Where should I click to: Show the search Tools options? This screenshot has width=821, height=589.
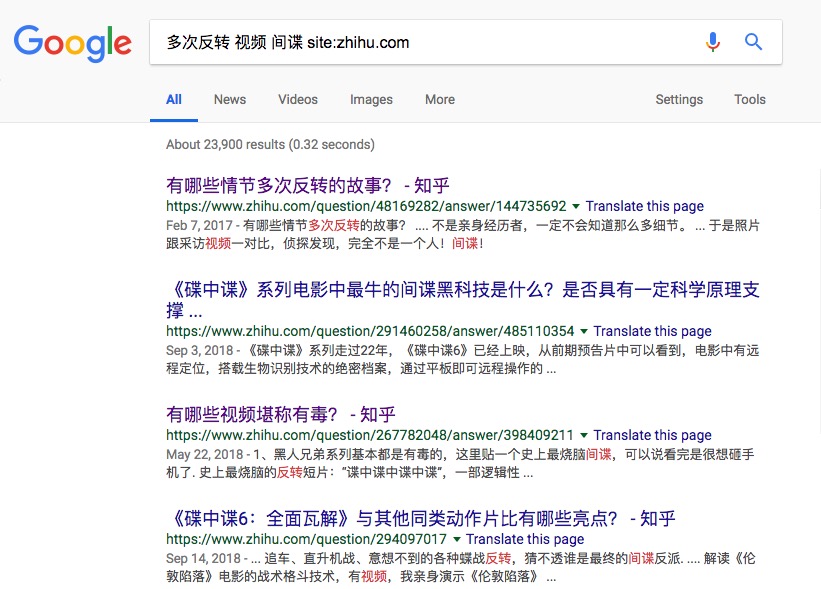[x=749, y=99]
